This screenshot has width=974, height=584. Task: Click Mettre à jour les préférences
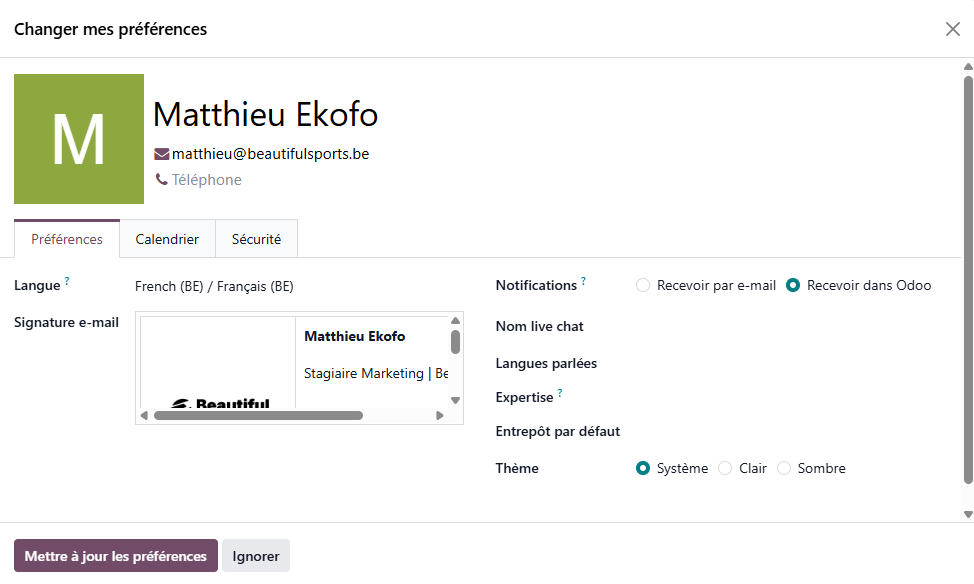point(115,556)
